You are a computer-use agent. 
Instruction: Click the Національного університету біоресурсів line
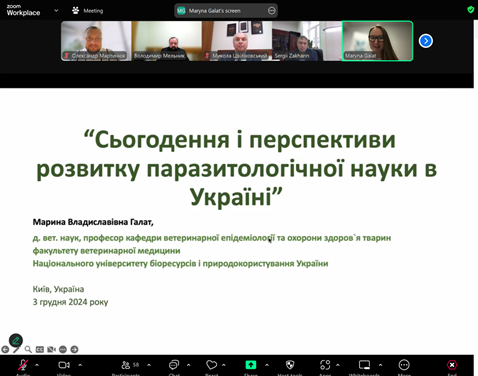tap(180, 263)
